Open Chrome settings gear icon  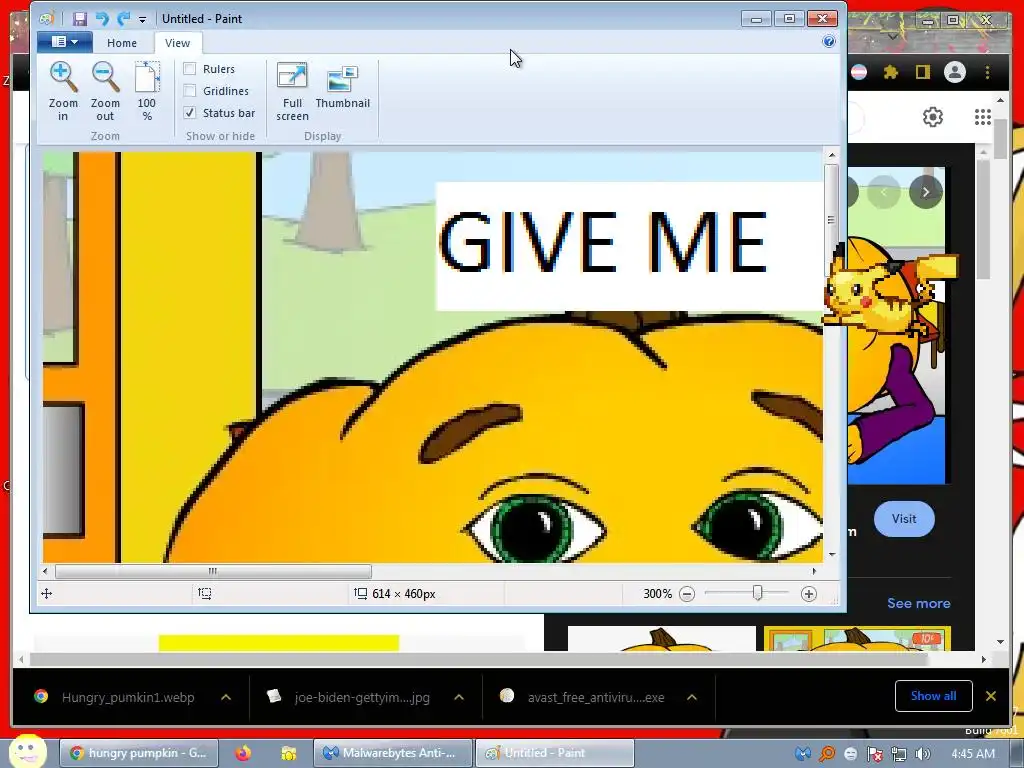(933, 117)
